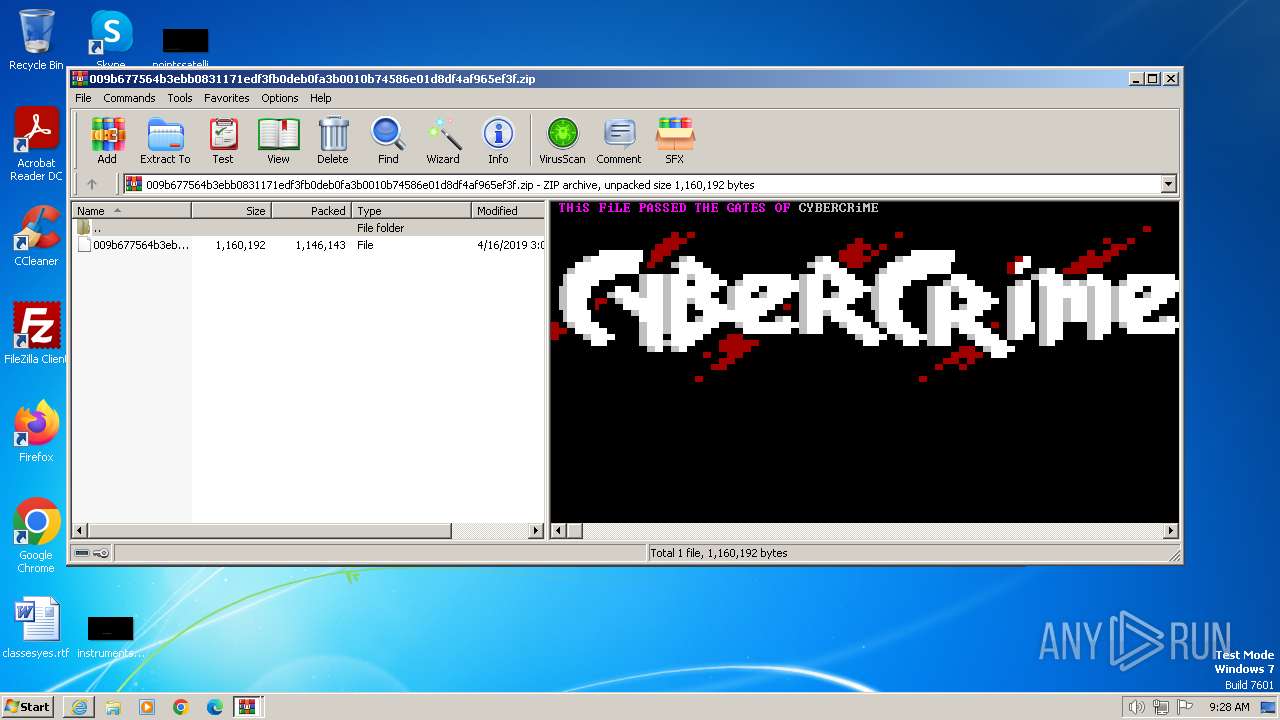Sort by Packed column header

pyautogui.click(x=312, y=210)
